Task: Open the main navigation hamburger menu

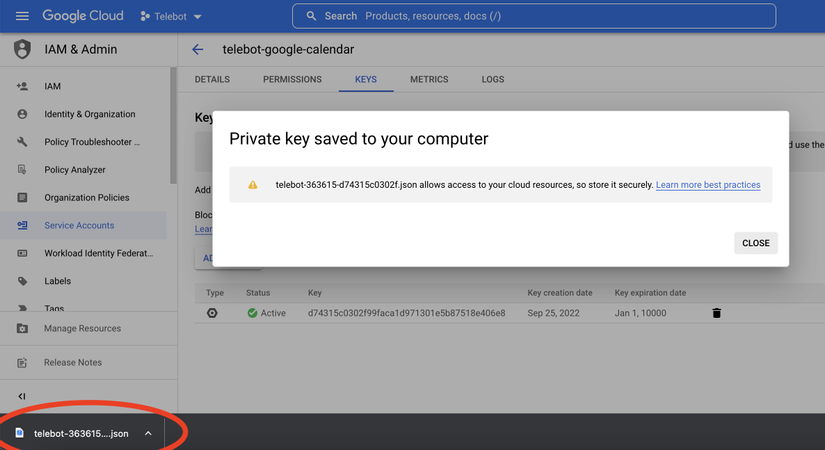Action: coord(22,16)
